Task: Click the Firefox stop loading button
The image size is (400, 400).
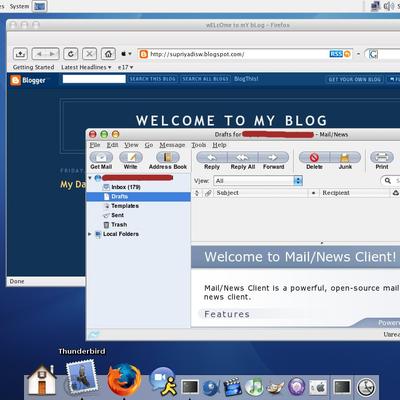Action: [89, 54]
